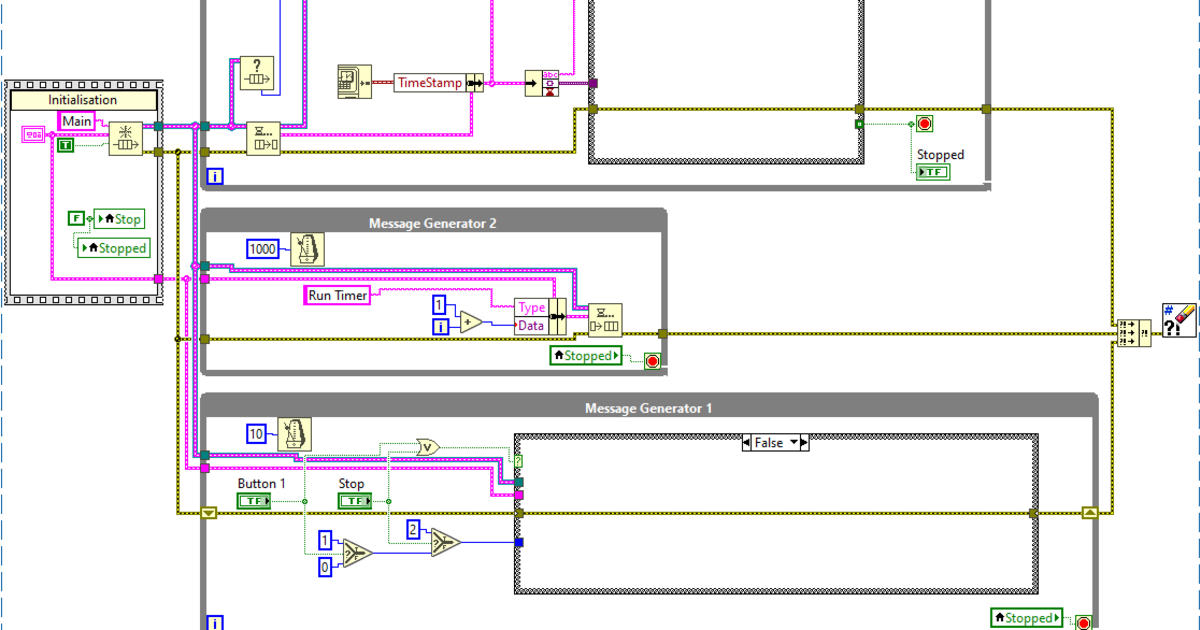Click the red stop conditional terminal in top loop
Viewport: 1200px width, 630px height.
point(925,123)
